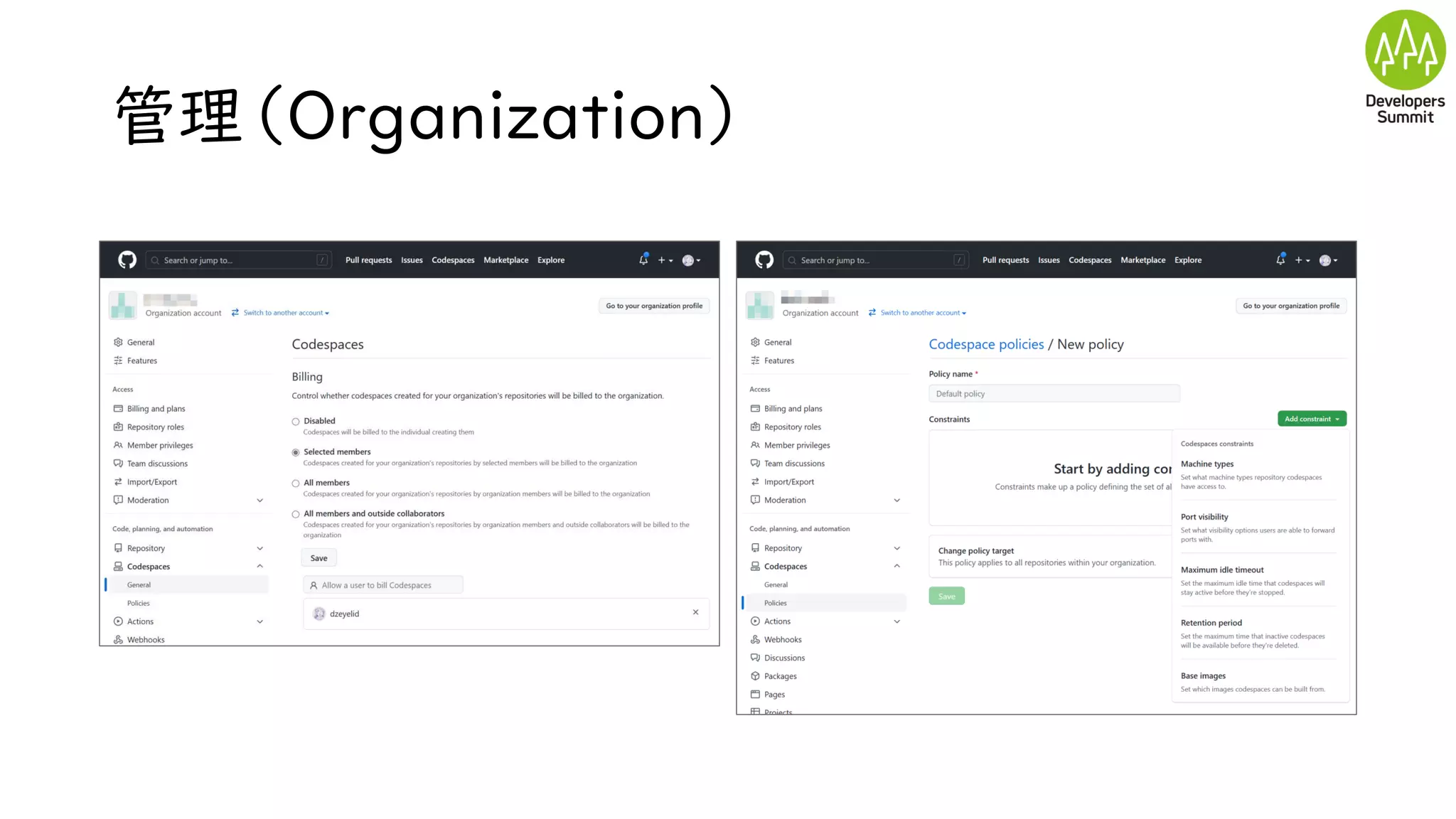Click Webhooks icon in right sidebar

755,640
